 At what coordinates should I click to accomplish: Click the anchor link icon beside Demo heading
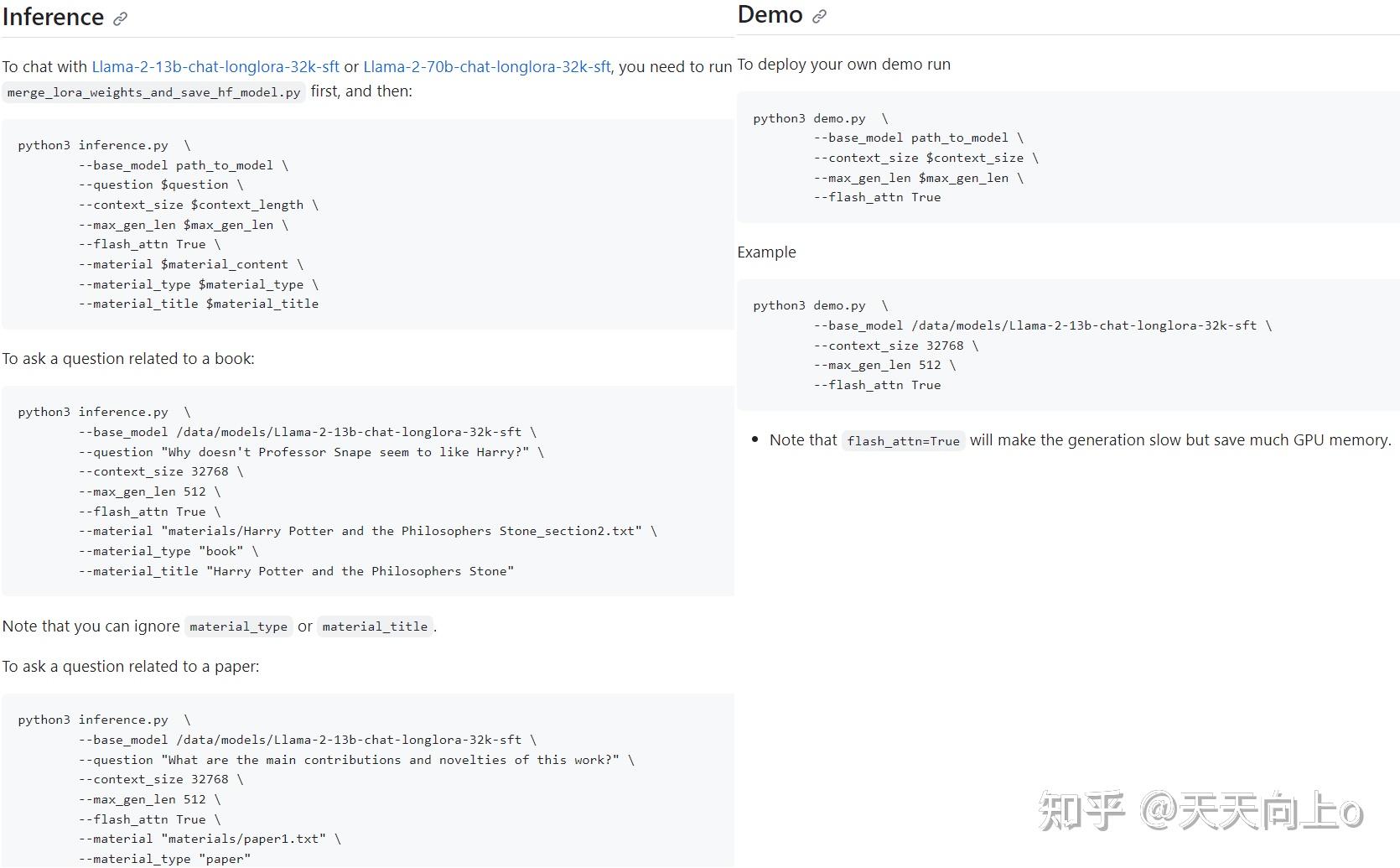(x=819, y=16)
